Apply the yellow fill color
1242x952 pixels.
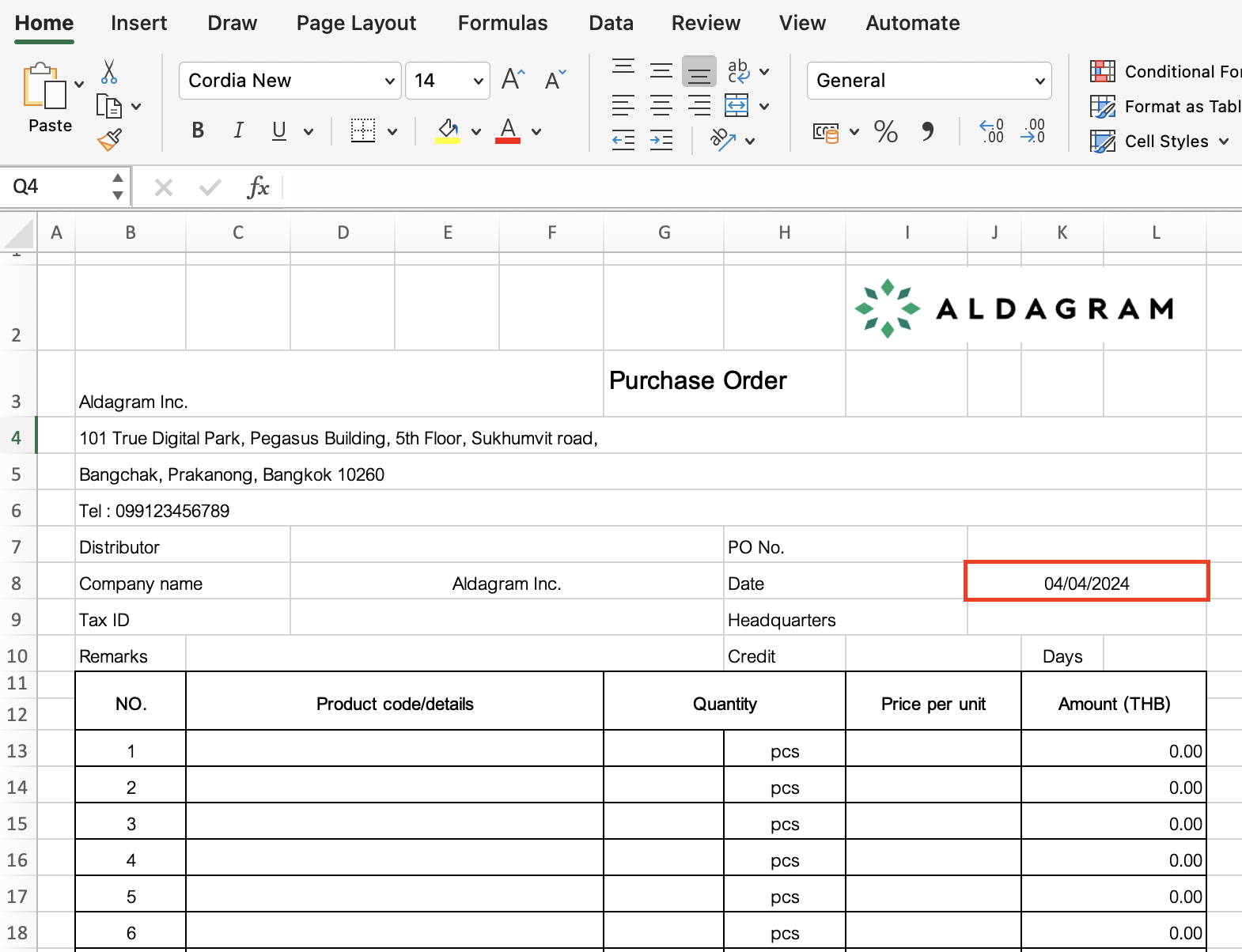click(x=448, y=131)
